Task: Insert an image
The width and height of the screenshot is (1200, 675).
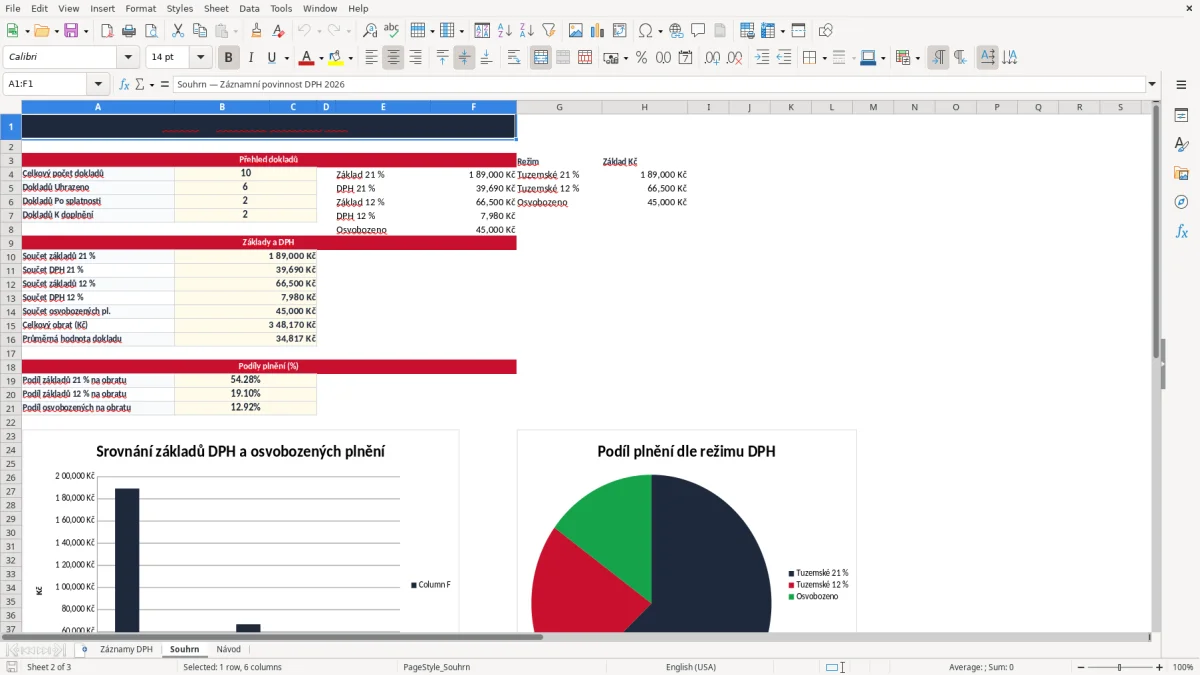Action: [576, 31]
